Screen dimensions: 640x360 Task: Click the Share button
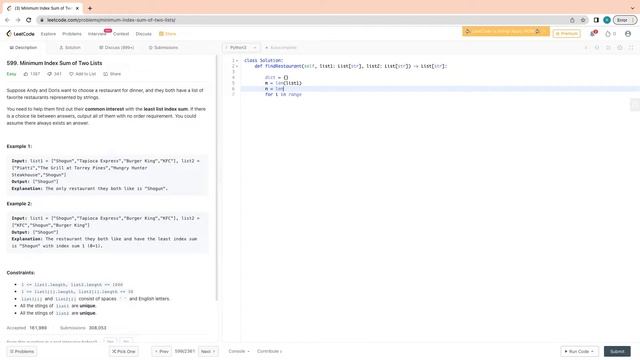point(112,74)
